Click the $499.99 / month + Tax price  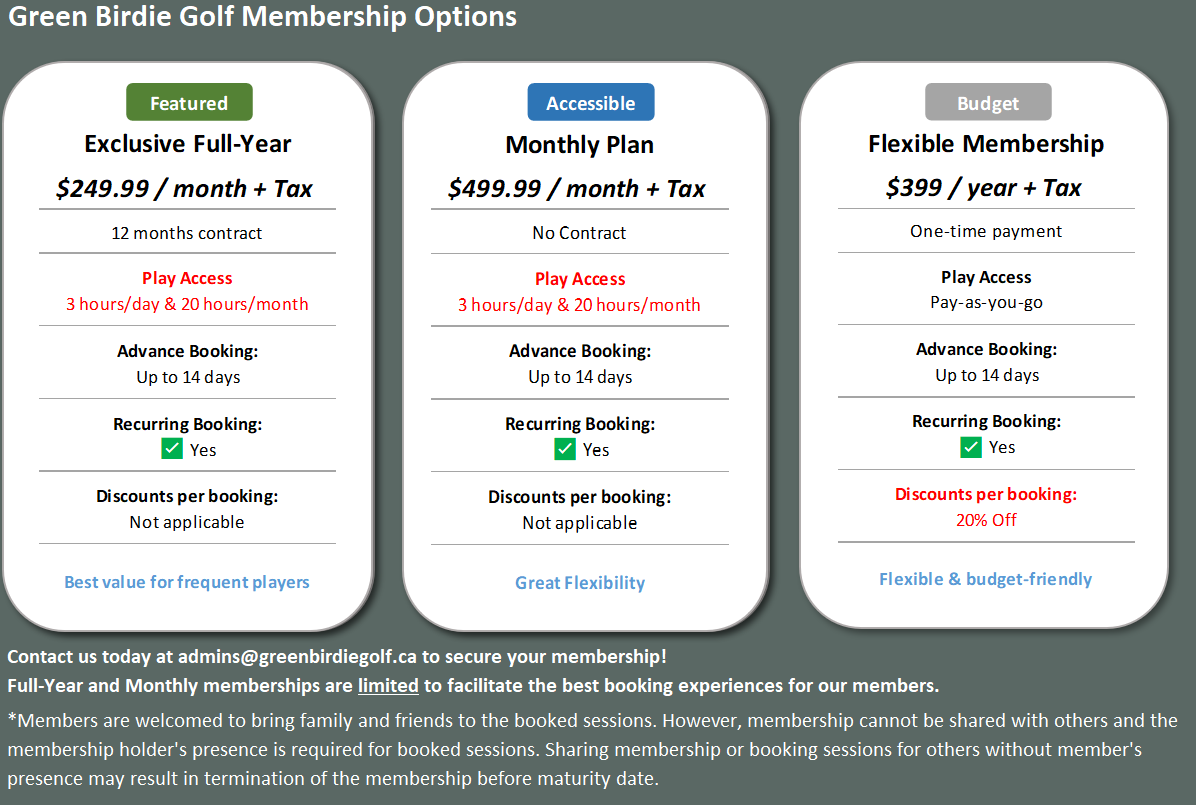577,189
